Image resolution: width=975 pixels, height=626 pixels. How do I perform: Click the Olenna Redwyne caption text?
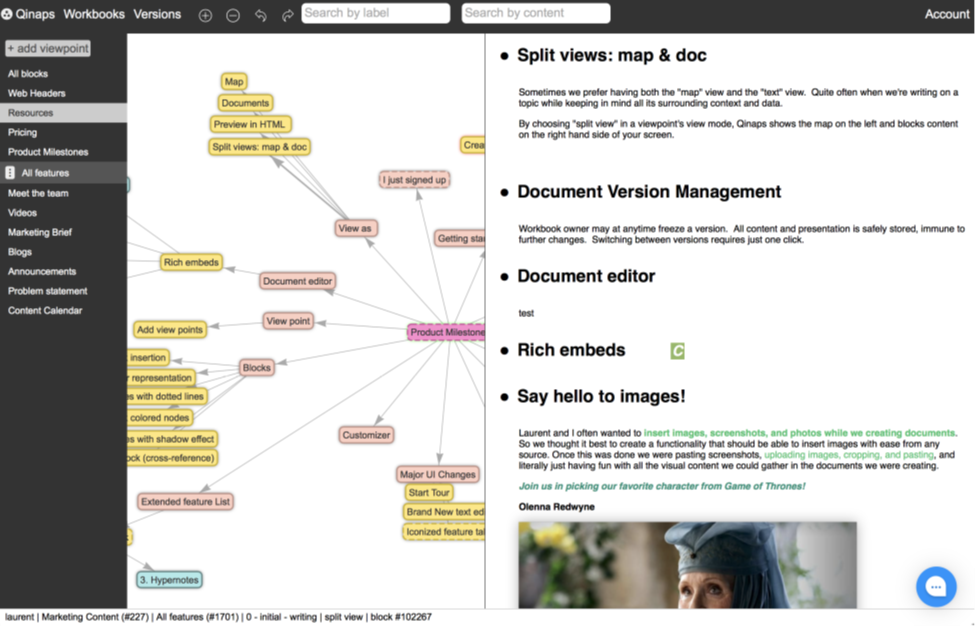(x=557, y=507)
